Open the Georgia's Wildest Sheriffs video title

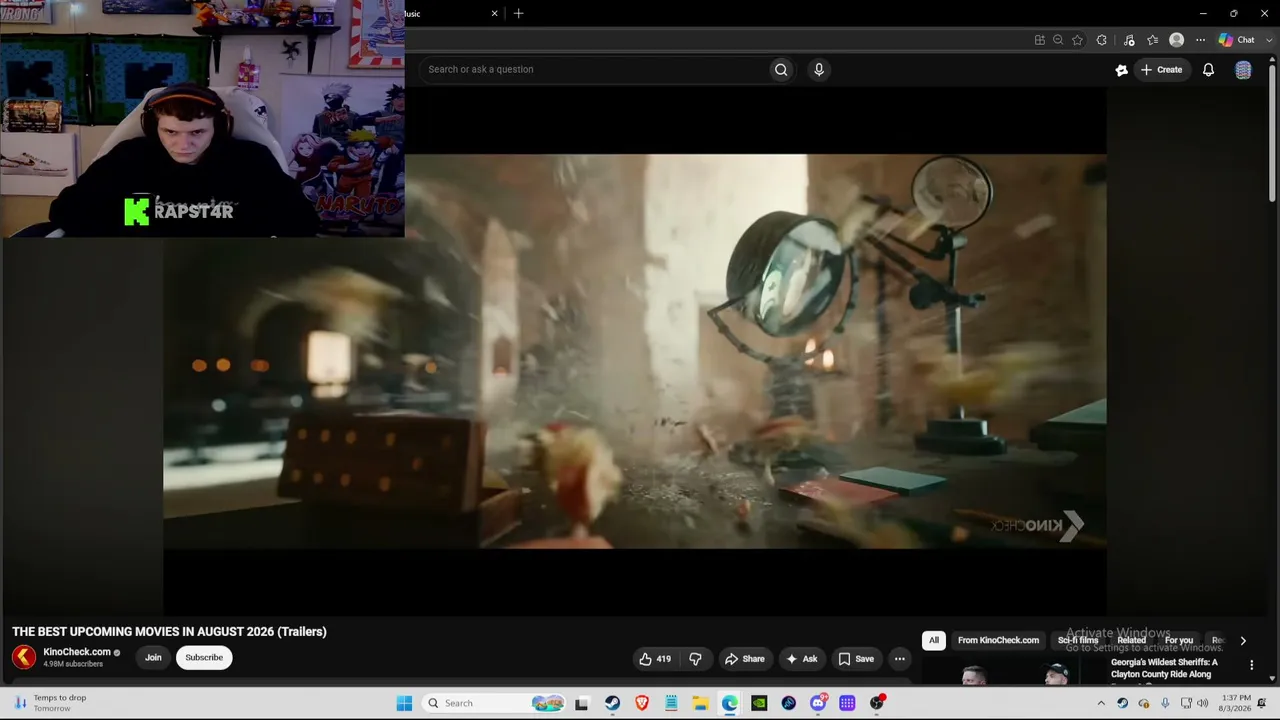(x=1164, y=668)
